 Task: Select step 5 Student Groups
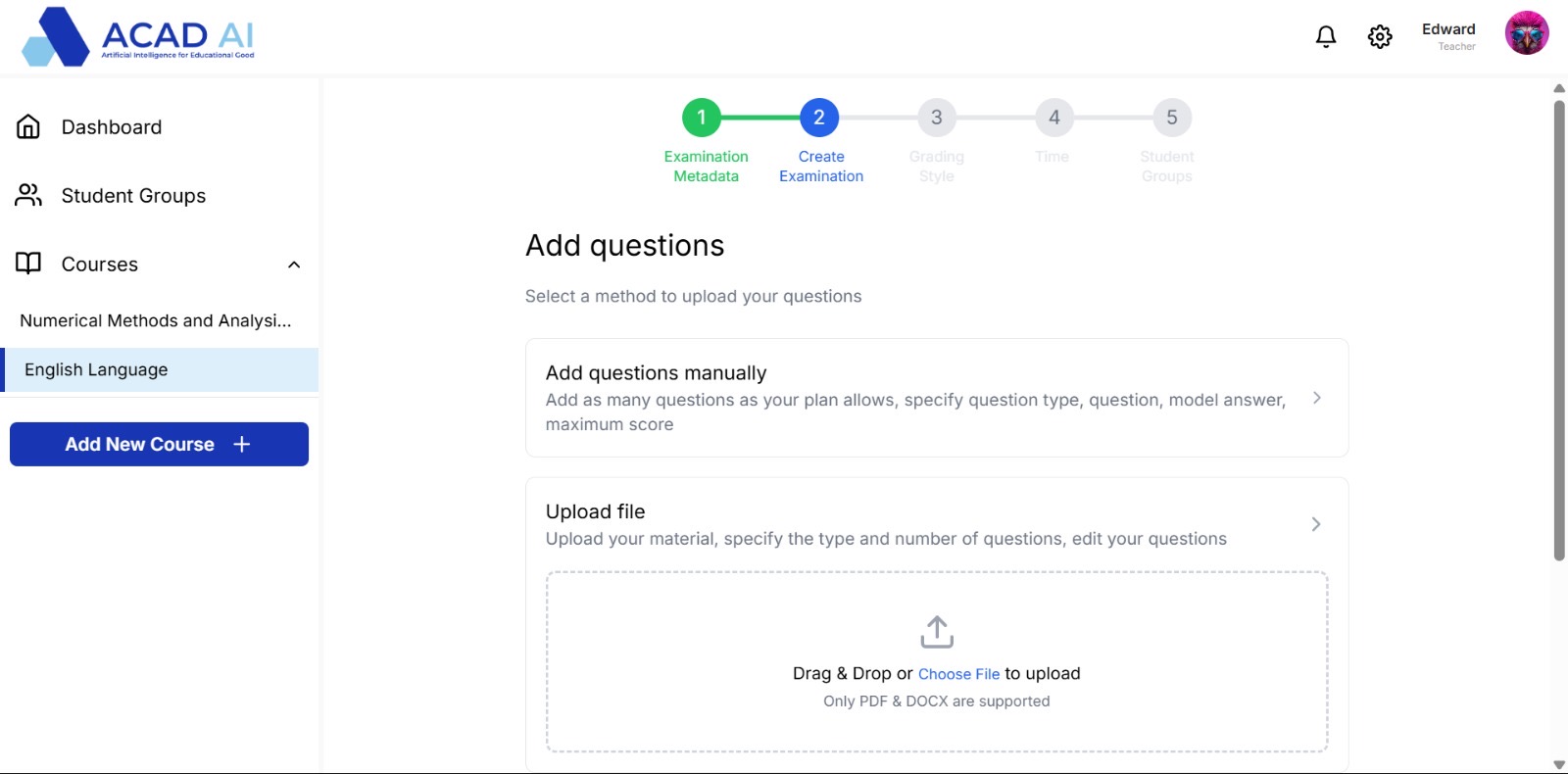tap(1172, 118)
